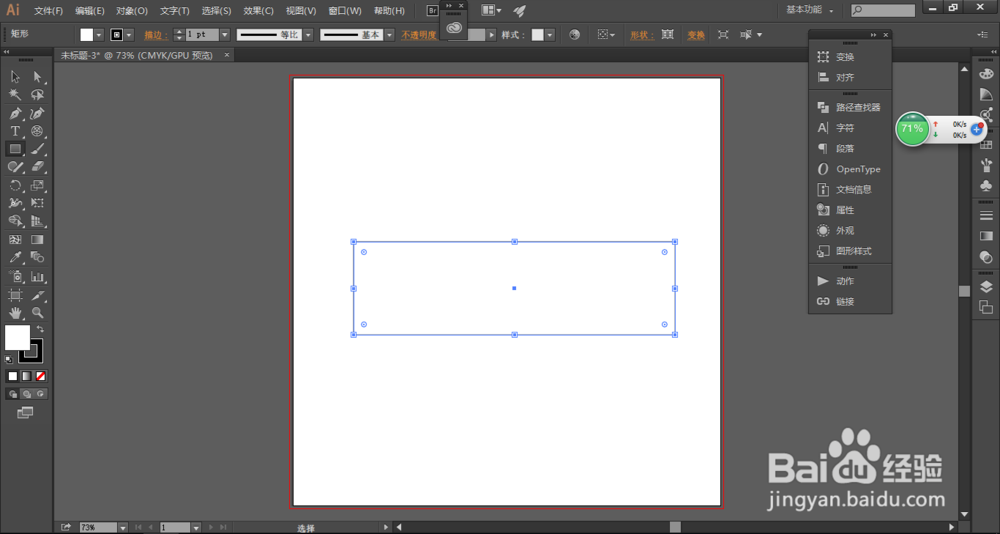The height and width of the screenshot is (534, 1000).
Task: Open the 基本 brush definition dropdown
Action: [x=389, y=35]
